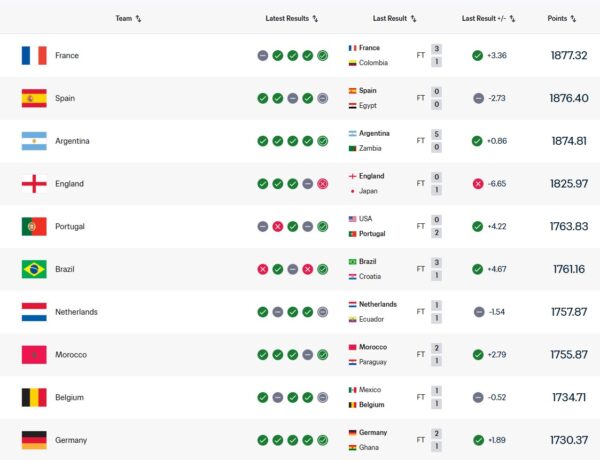The width and height of the screenshot is (600, 460).
Task: Click the red cross icon beside -6.65
Action: (x=478, y=184)
